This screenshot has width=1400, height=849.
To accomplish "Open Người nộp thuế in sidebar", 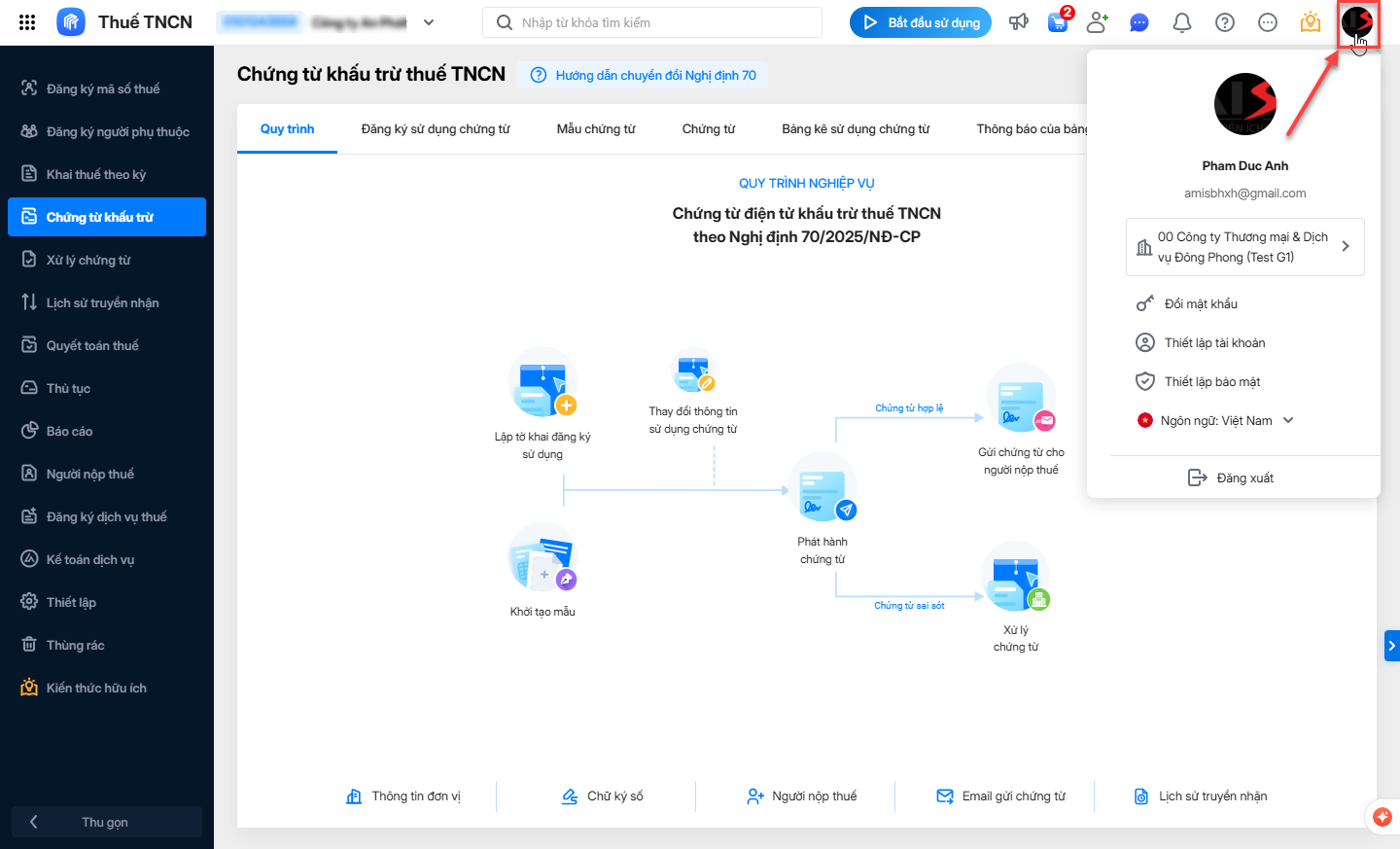I will 107,474.
